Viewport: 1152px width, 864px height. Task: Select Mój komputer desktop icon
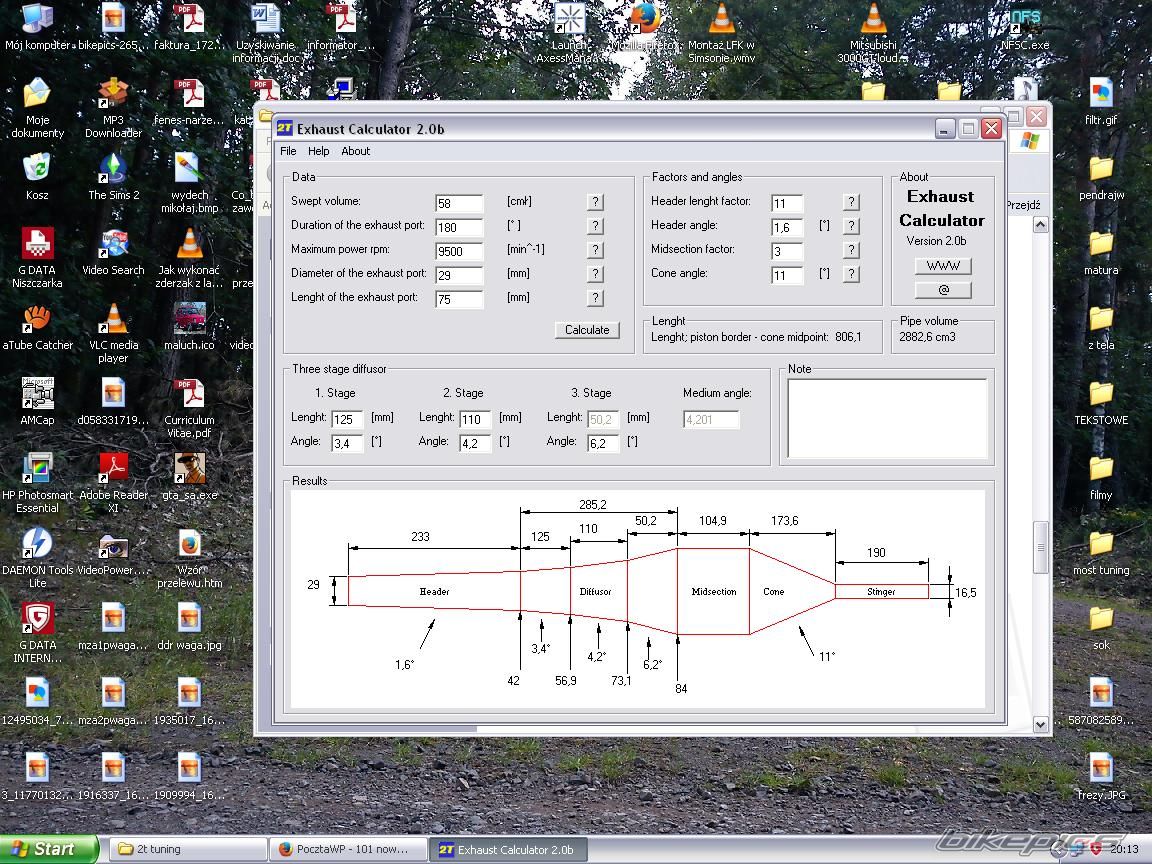37,28
